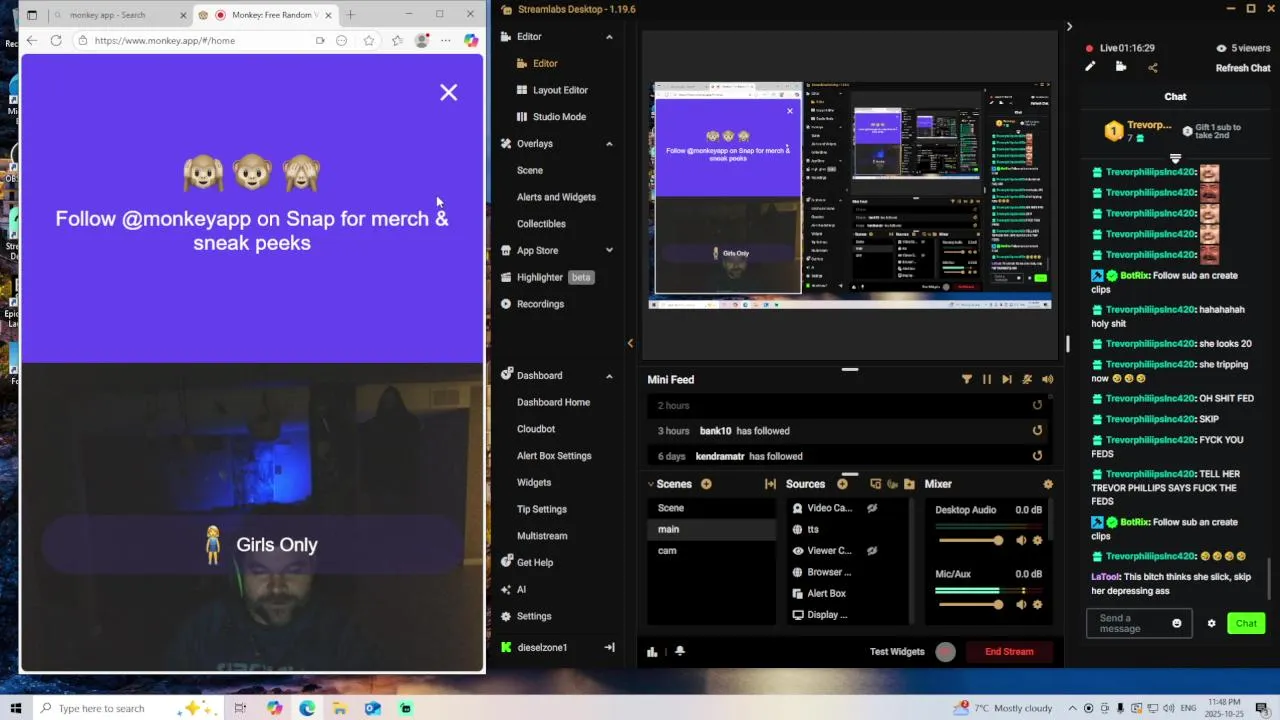Close the Monkey app purple overlay
1280x720 pixels.
click(x=449, y=92)
